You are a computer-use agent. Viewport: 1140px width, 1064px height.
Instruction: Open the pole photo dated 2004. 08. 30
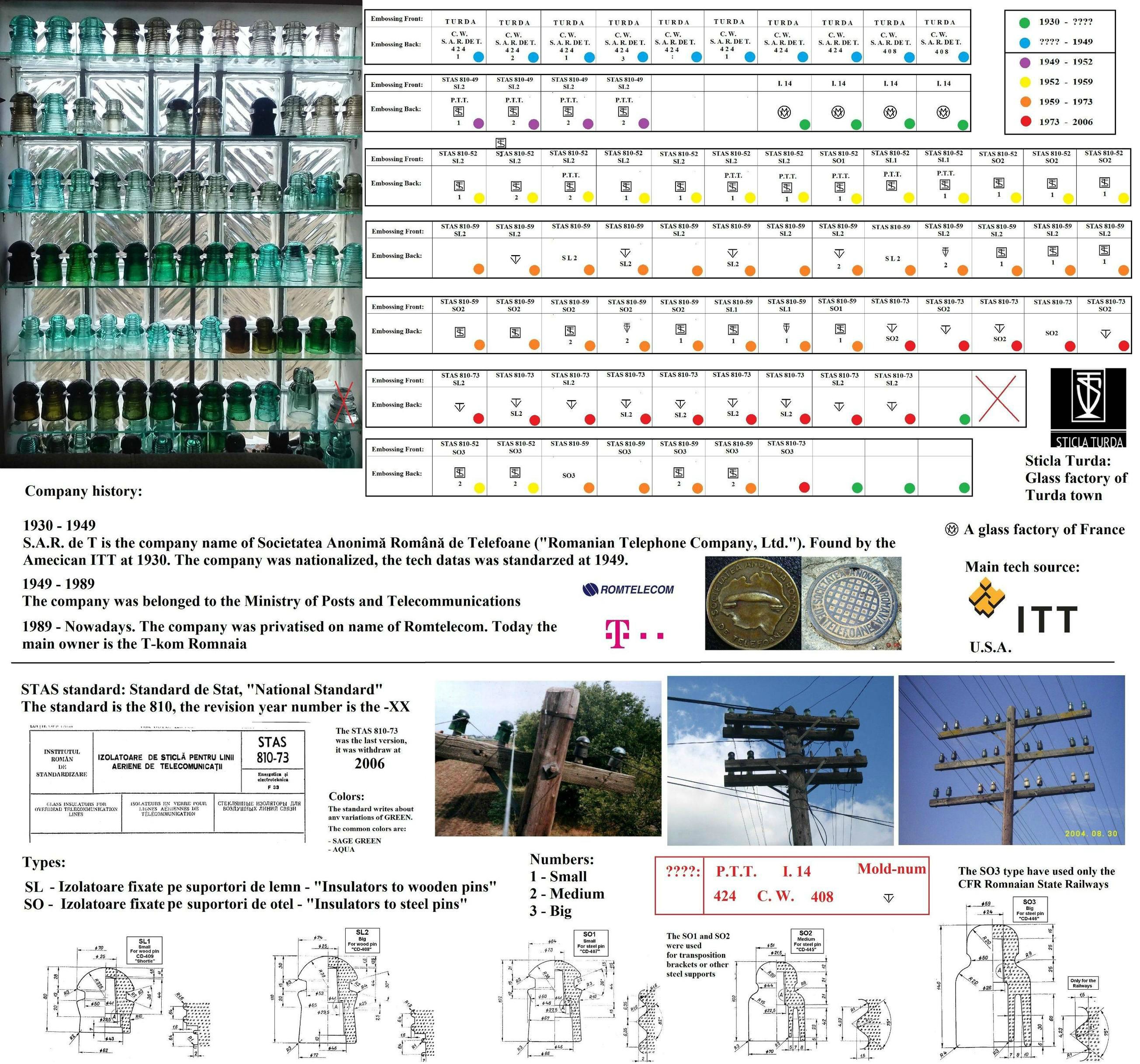(x=1012, y=760)
